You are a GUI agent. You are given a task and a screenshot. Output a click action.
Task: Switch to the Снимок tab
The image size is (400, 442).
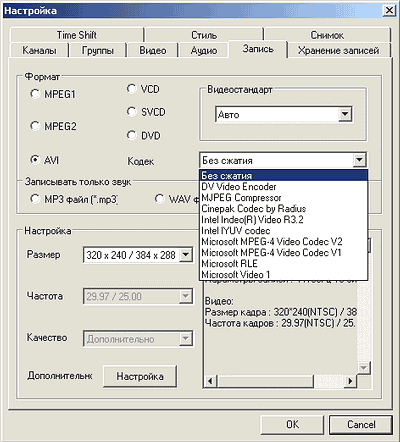(327, 35)
